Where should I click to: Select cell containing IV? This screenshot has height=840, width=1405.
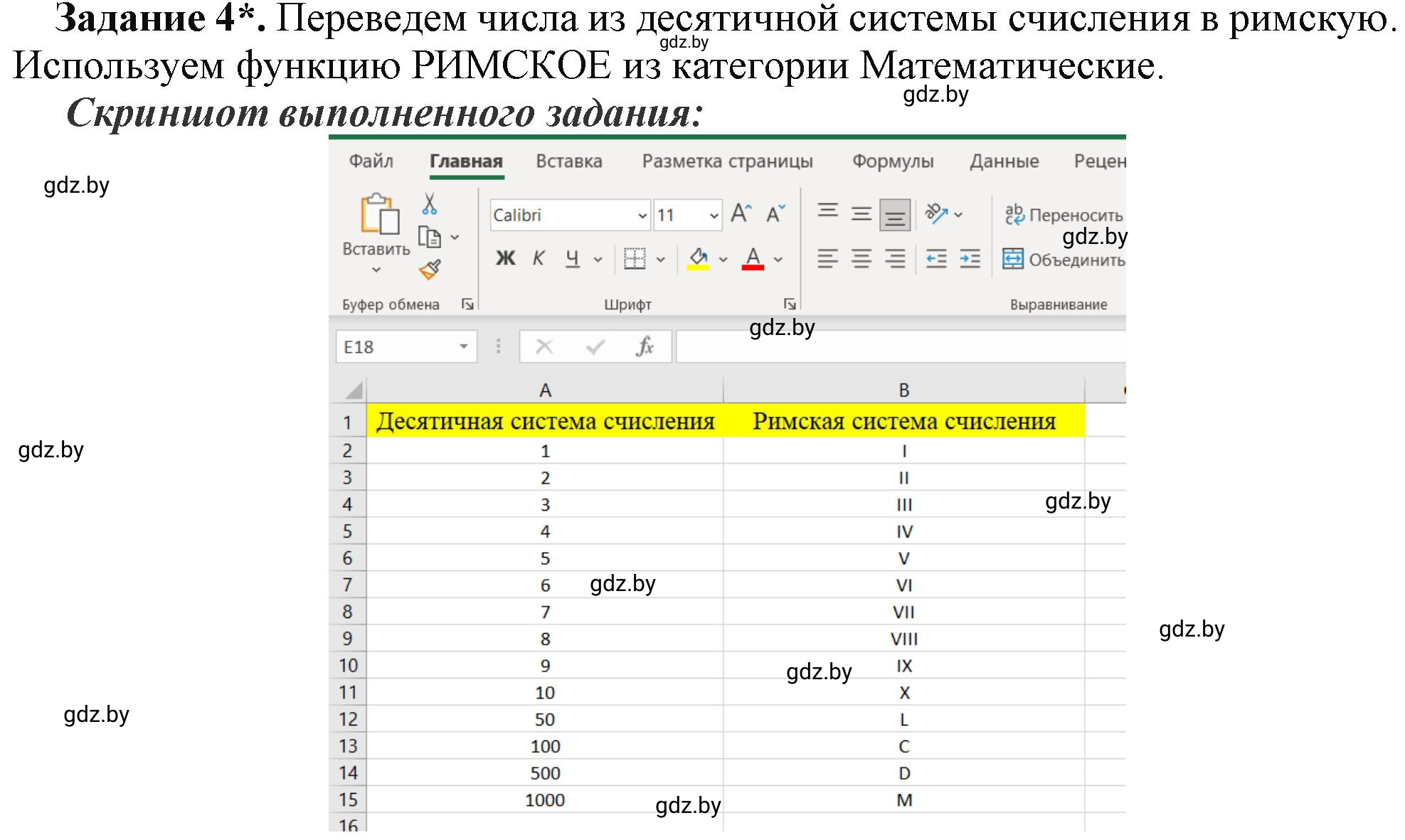(x=904, y=531)
